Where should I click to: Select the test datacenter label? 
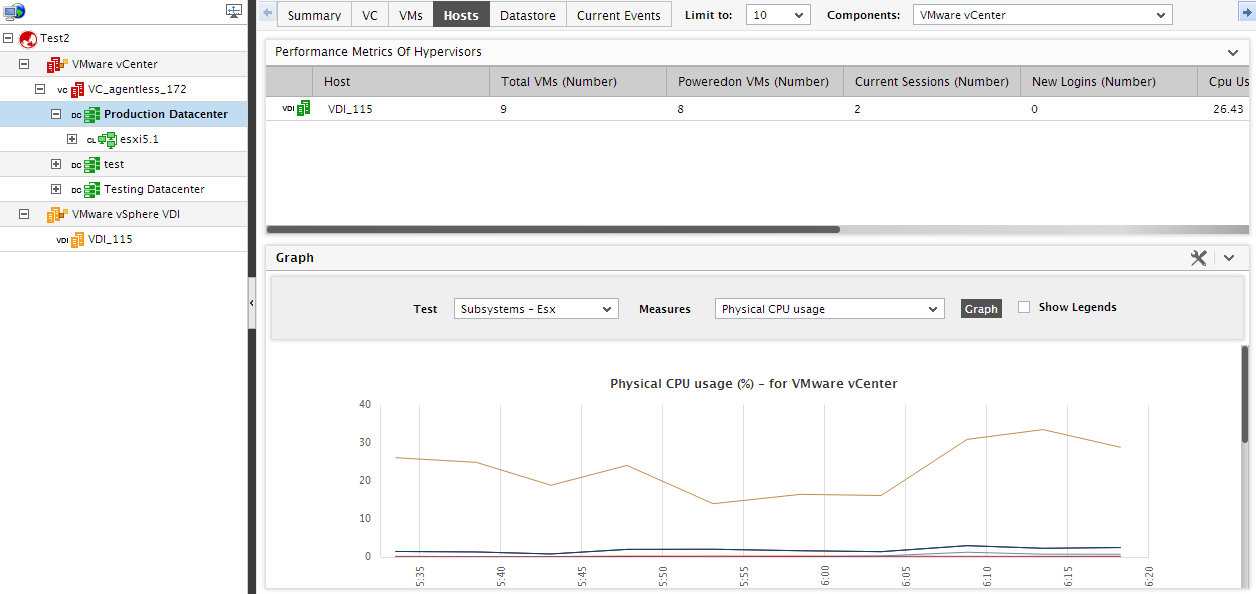[x=114, y=164]
